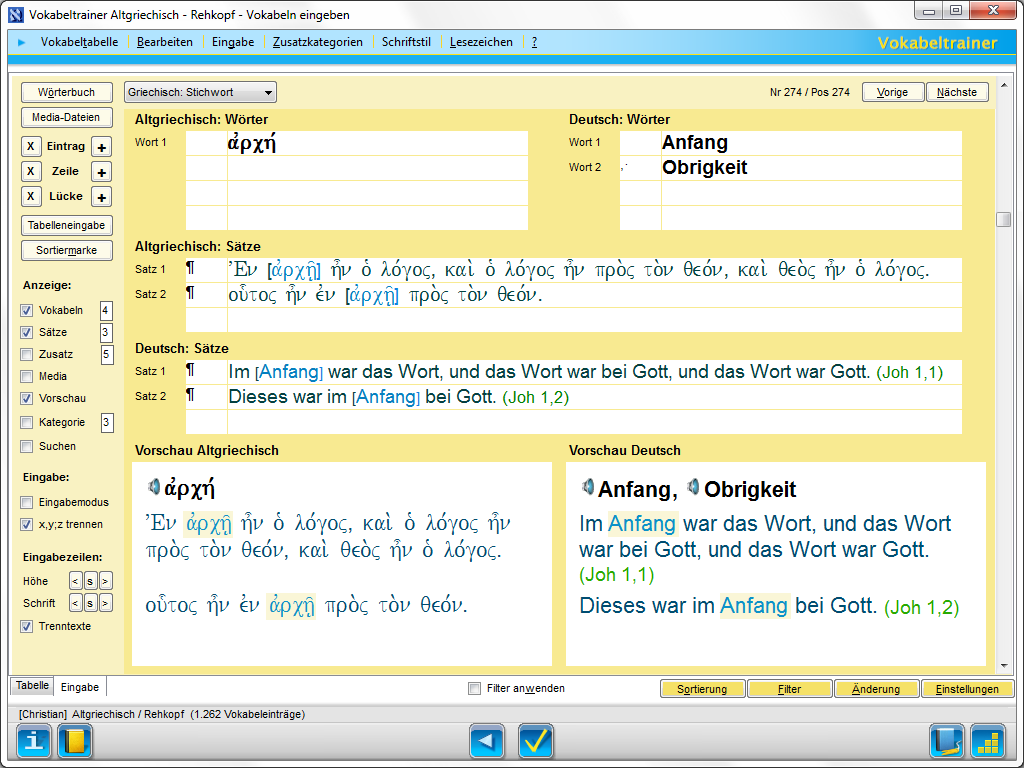Viewport: 1024px width, 768px height.
Task: Add a row with plus beside Zeile
Action: click(x=101, y=172)
